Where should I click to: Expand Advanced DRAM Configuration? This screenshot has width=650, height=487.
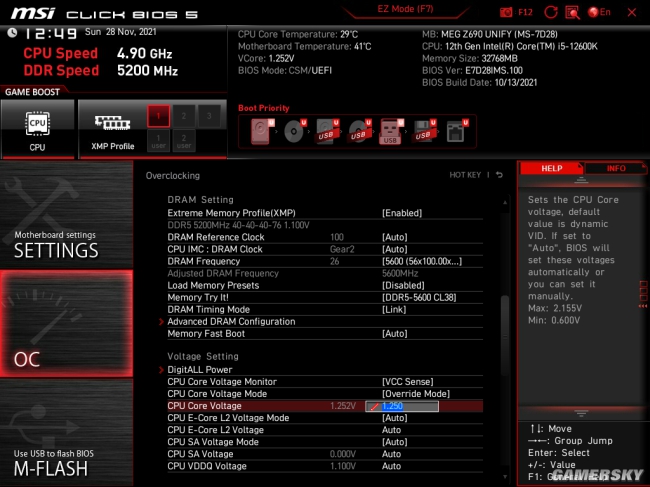tap(231, 322)
